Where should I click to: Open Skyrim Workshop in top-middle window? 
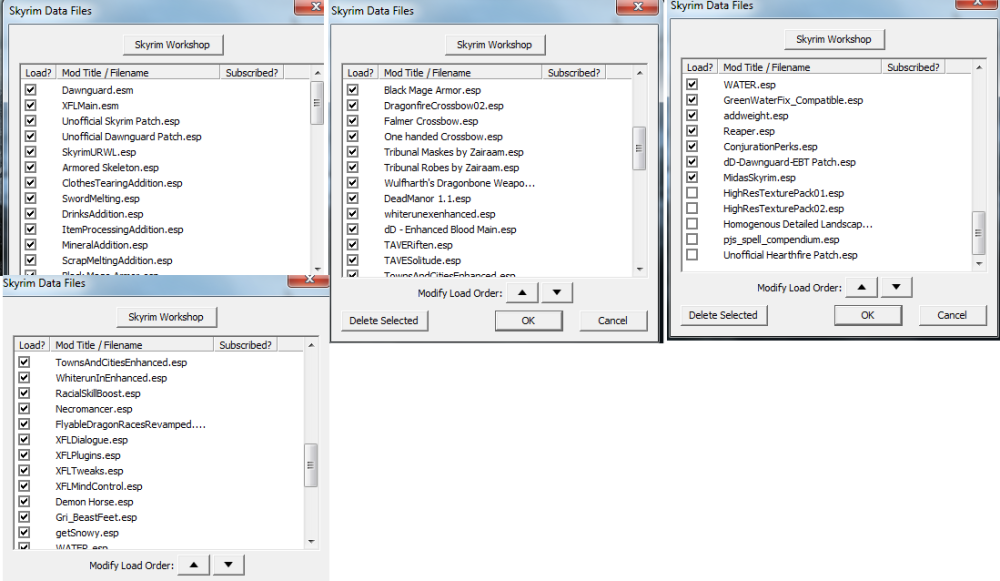(494, 45)
